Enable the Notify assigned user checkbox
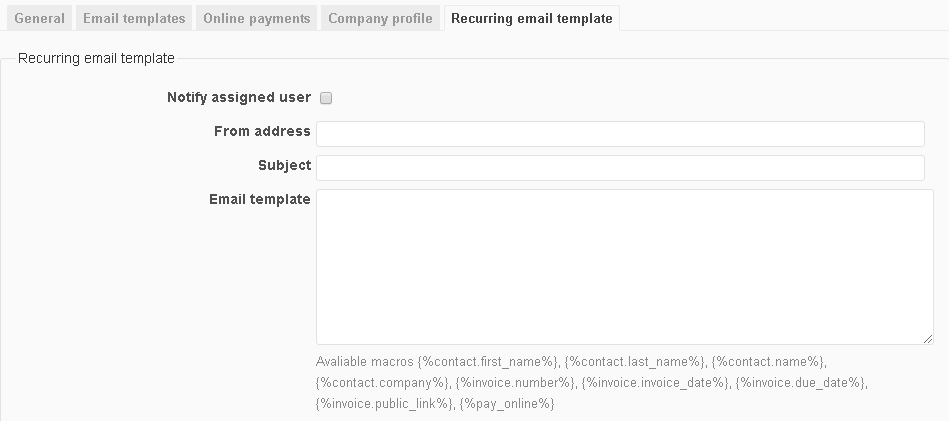The width and height of the screenshot is (949, 421). point(325,98)
